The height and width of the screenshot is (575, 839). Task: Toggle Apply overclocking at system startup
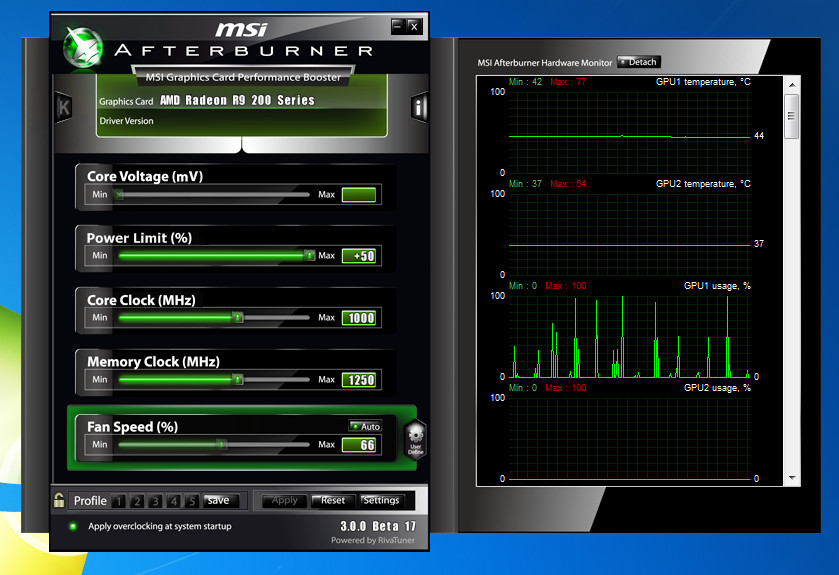(x=73, y=526)
